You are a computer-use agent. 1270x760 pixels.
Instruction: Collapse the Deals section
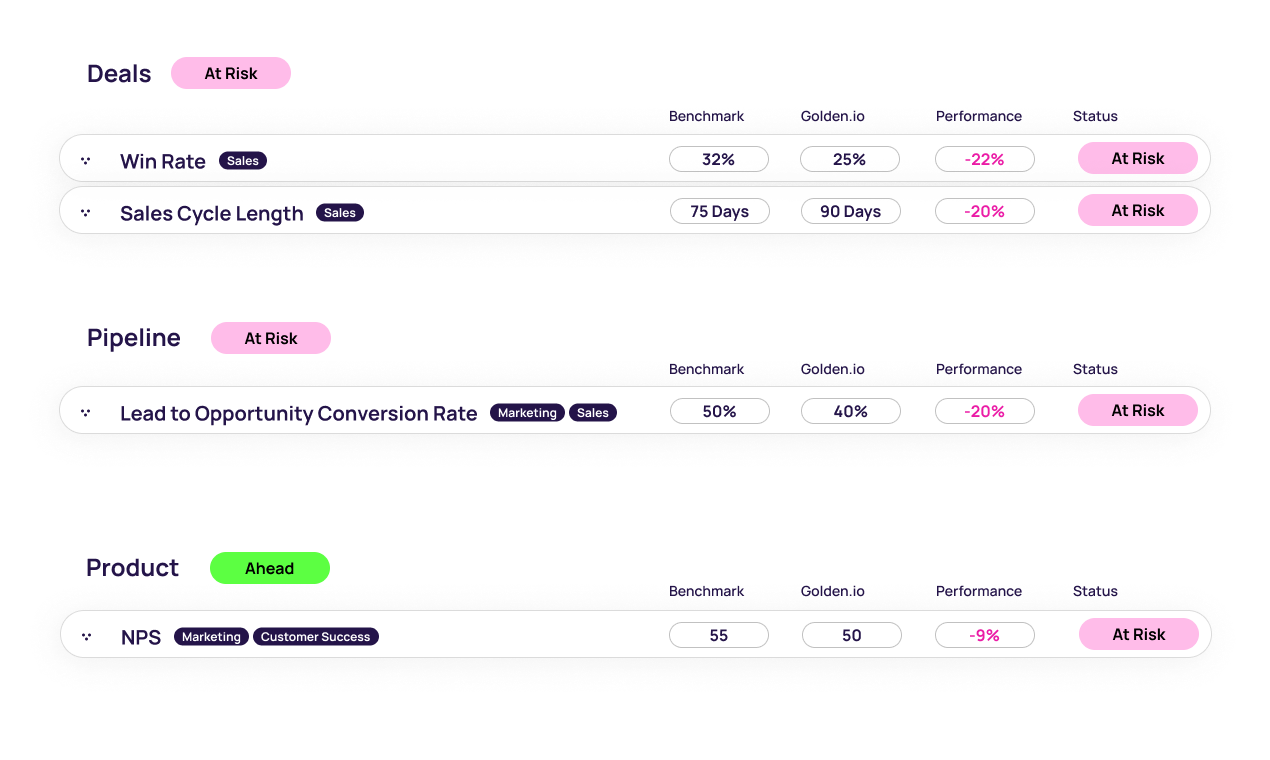click(x=118, y=73)
